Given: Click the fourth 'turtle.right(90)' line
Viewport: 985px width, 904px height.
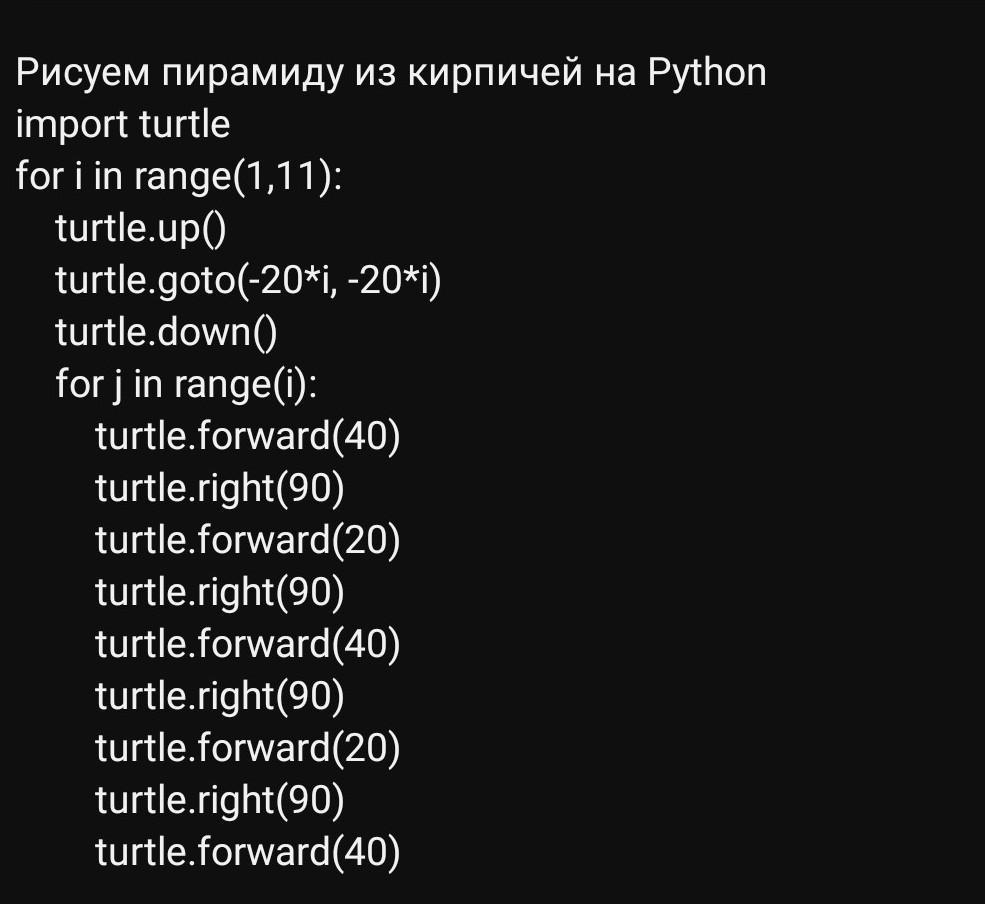Looking at the screenshot, I should (x=220, y=801).
